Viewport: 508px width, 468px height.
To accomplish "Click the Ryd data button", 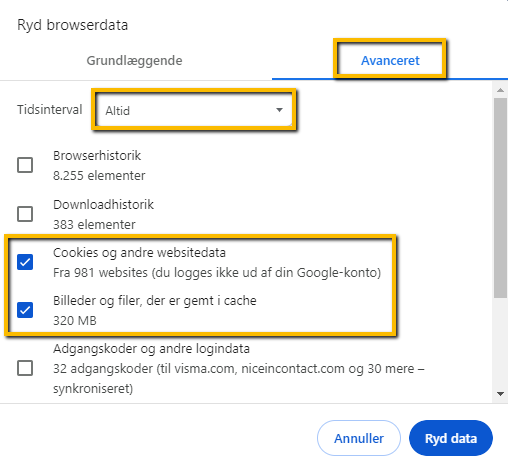I will (x=451, y=438).
